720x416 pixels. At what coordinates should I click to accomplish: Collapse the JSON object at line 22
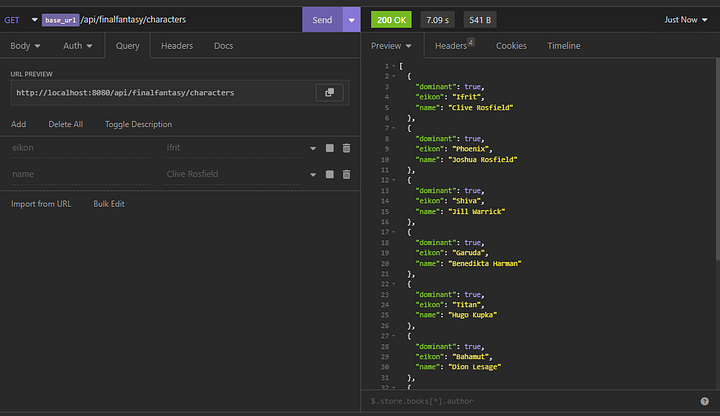click(x=394, y=284)
